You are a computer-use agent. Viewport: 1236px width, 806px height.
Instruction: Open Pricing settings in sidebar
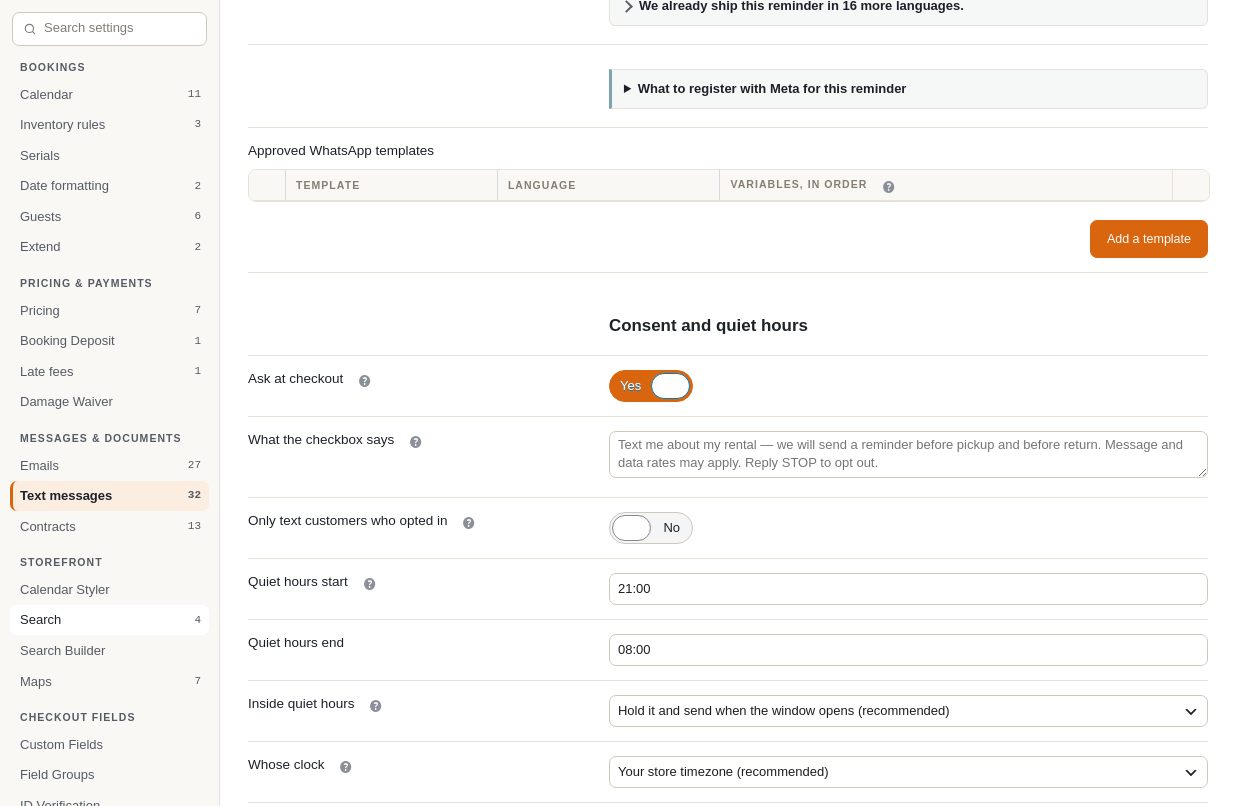click(x=110, y=311)
